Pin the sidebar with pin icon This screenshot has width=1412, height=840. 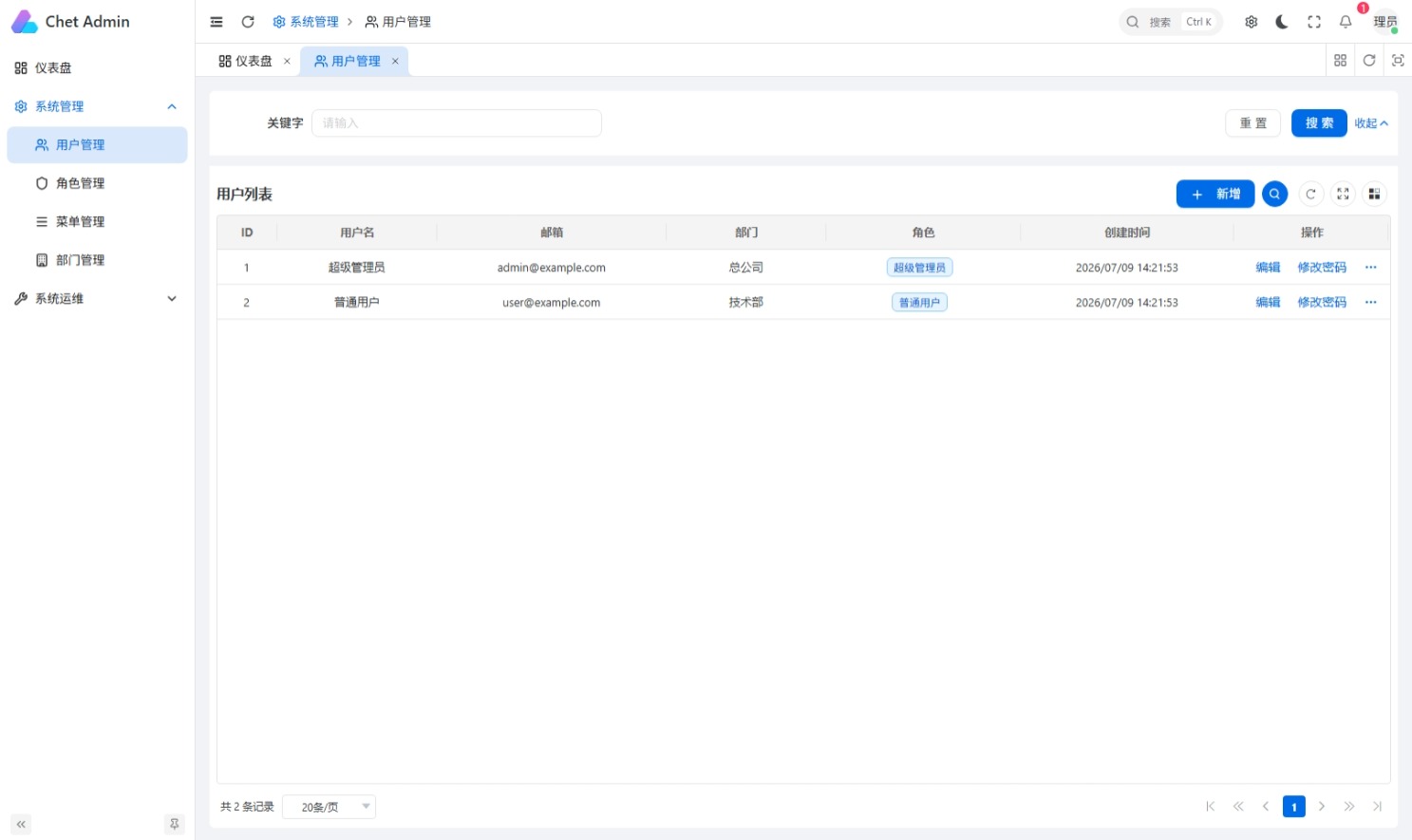(175, 824)
